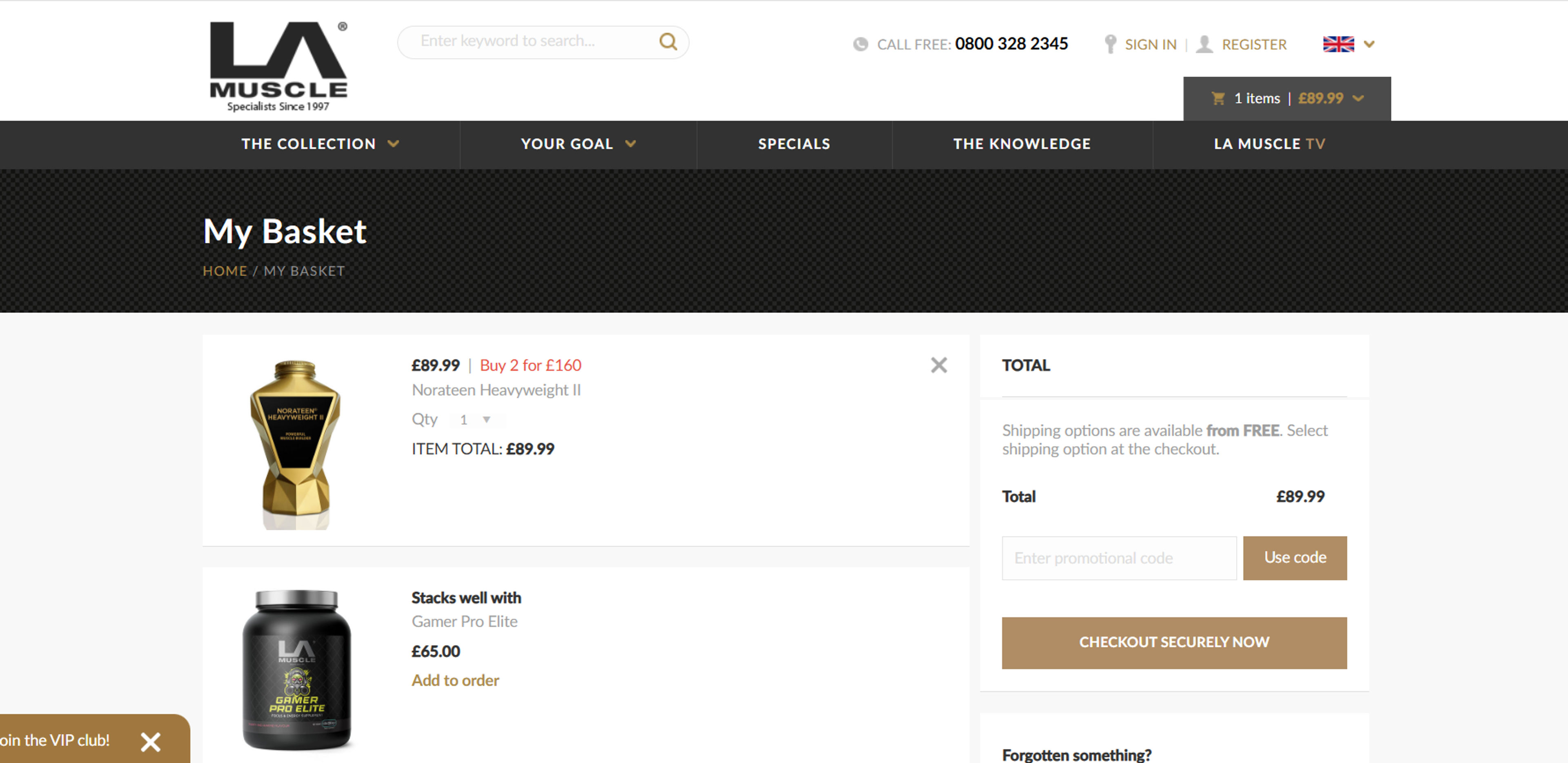The image size is (1568, 763).
Task: Click the ITEM TOTAL: £89.99 text
Action: [483, 449]
